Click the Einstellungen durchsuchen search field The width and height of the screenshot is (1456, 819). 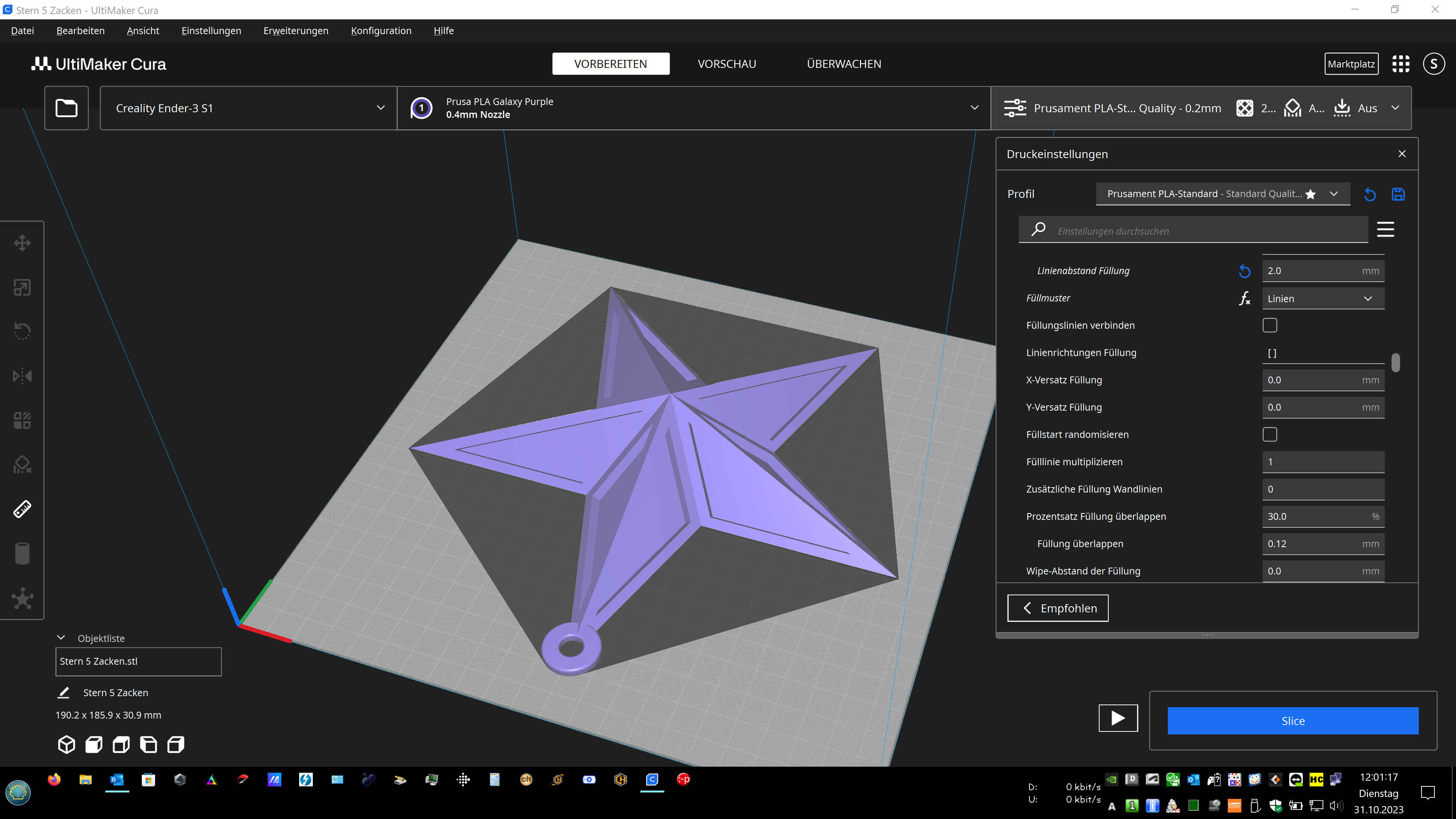pos(1192,230)
